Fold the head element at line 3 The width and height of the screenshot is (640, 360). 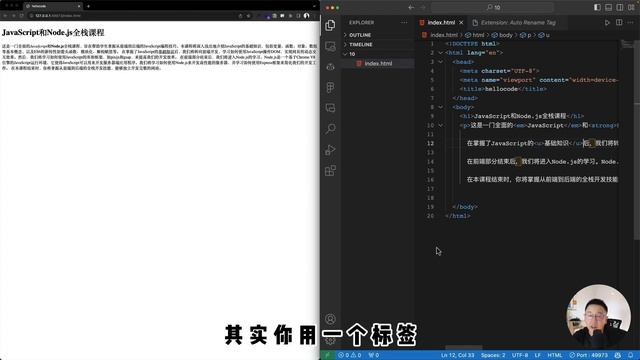coord(440,62)
